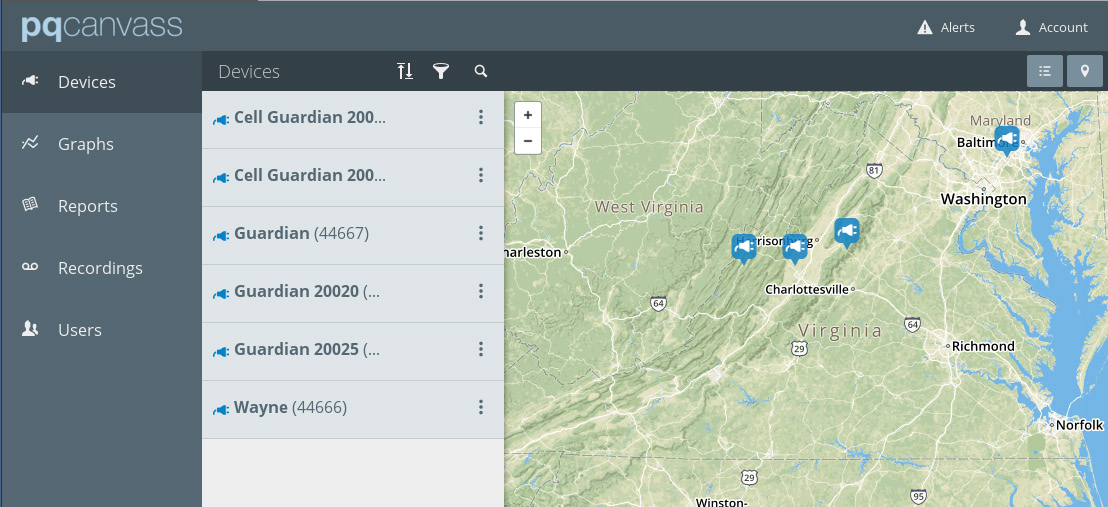The image size is (1108, 507).
Task: Select the Guardian 20020 device row
Action: (x=353, y=293)
